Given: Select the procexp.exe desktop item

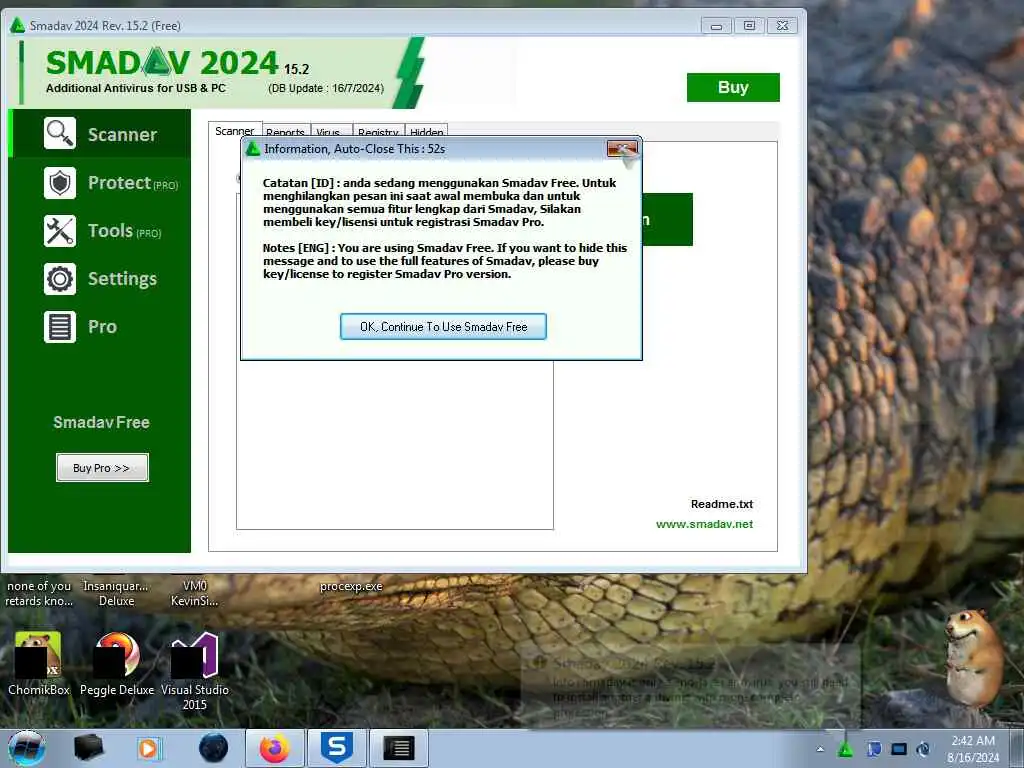Looking at the screenshot, I should point(351,586).
